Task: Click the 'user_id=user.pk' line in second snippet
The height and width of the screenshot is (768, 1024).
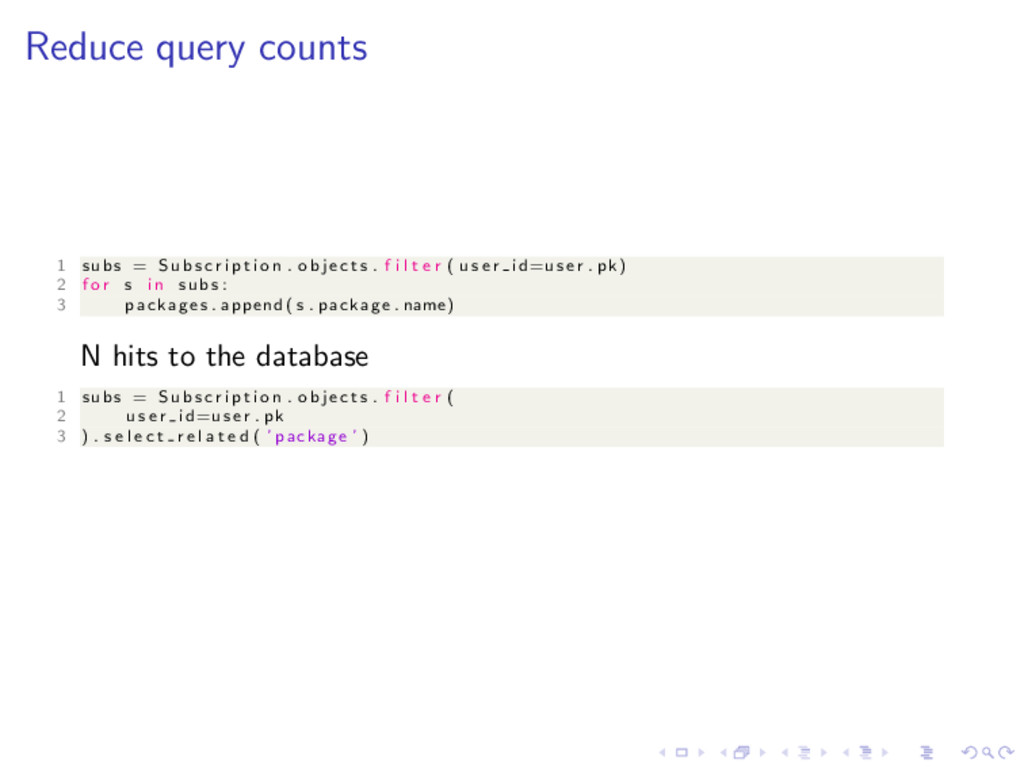Action: click(205, 416)
